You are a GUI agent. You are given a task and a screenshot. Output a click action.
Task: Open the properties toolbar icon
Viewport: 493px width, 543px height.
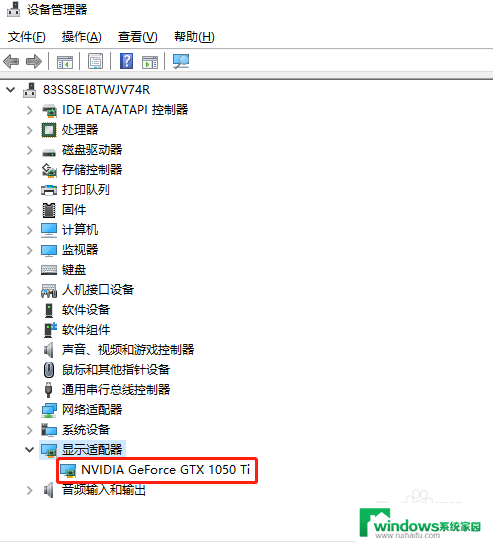coord(96,61)
